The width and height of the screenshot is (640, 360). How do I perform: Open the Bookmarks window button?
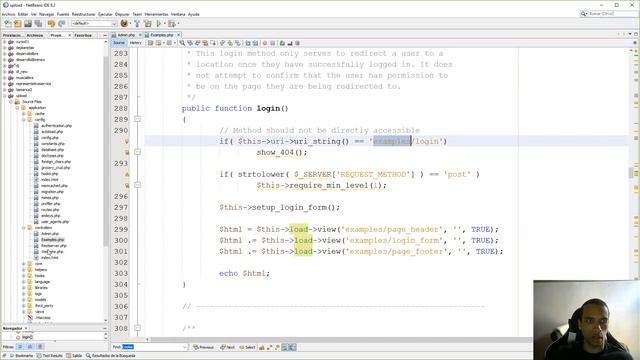coord(21,356)
